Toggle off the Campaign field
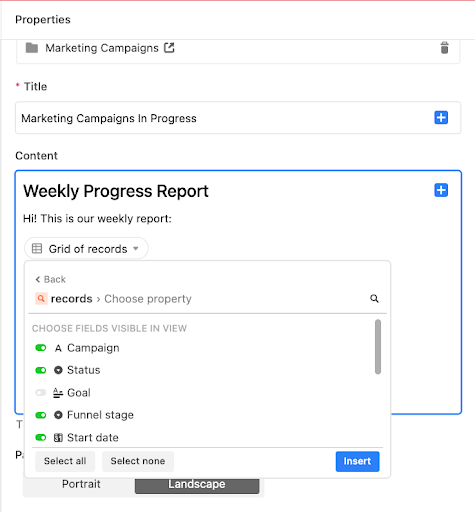Viewport: 475px width, 512px height. (41, 348)
